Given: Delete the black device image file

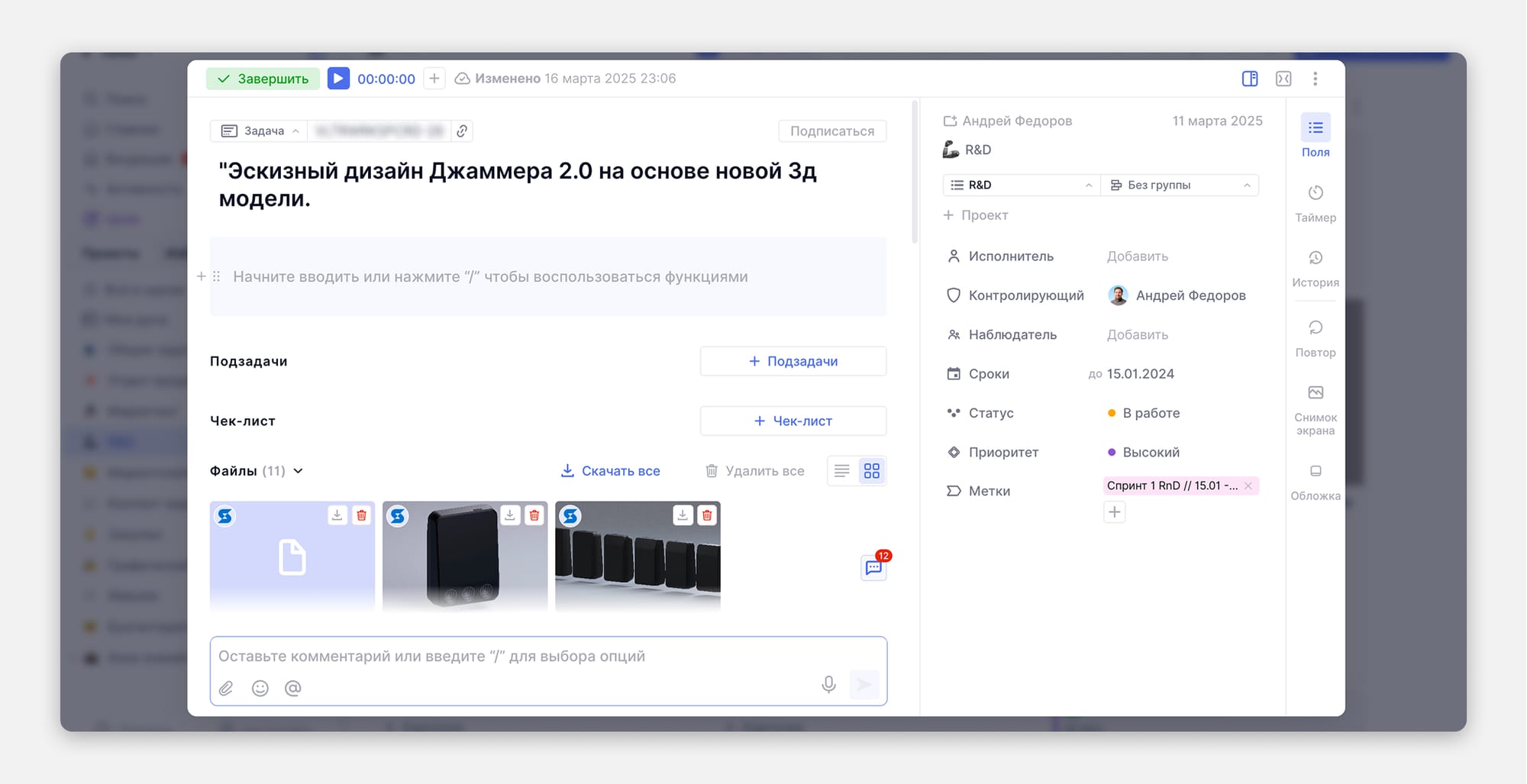Looking at the screenshot, I should coord(534,515).
